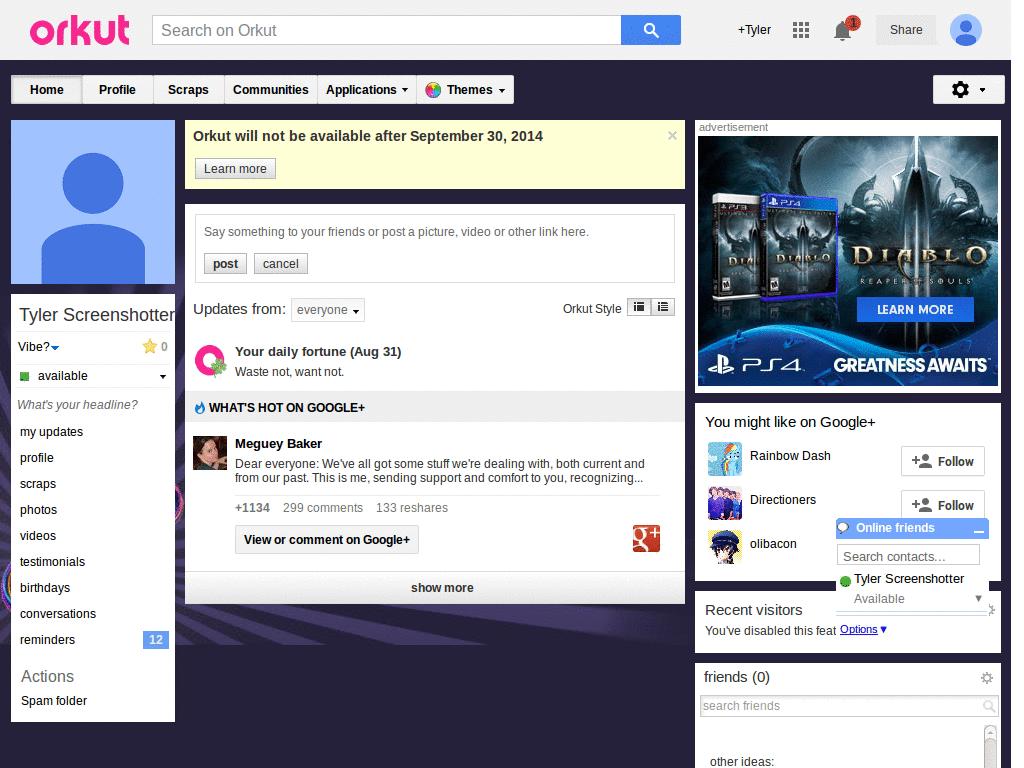Focus the Search on Orkut field
Screen dimensions: 1024x768
[x=387, y=30]
